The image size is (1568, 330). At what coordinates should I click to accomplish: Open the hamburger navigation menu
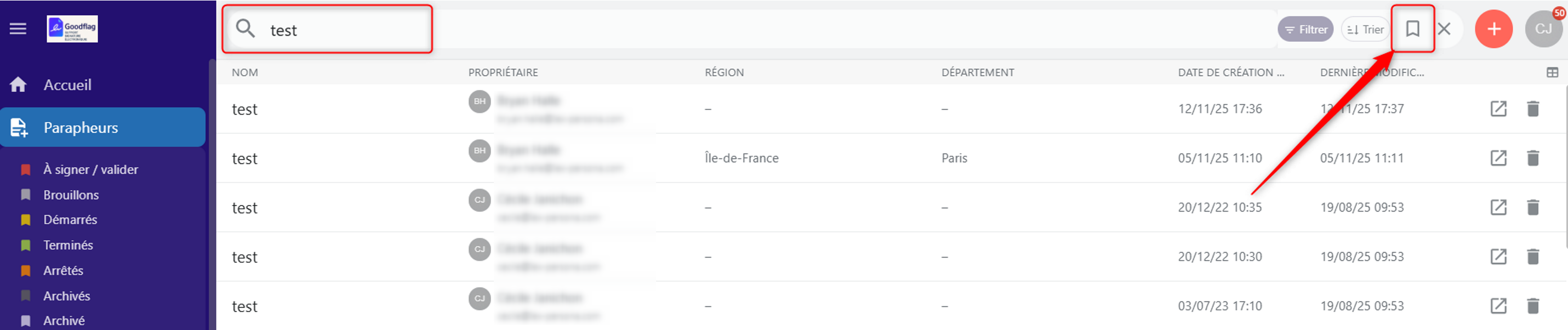click(x=18, y=29)
